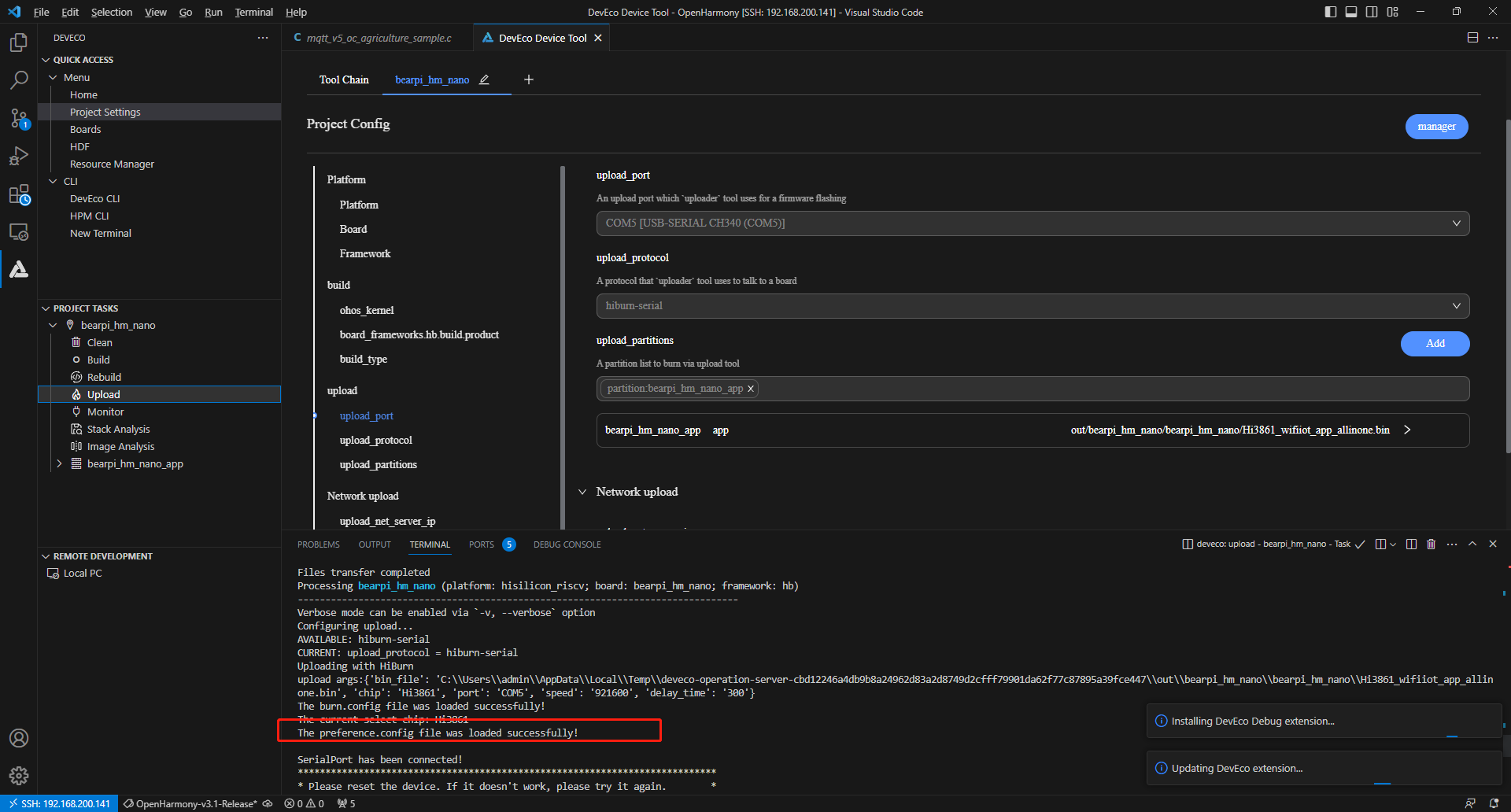The height and width of the screenshot is (812, 1511).
Task: Toggle the secondary side bar from the title bar
Action: point(1372,12)
